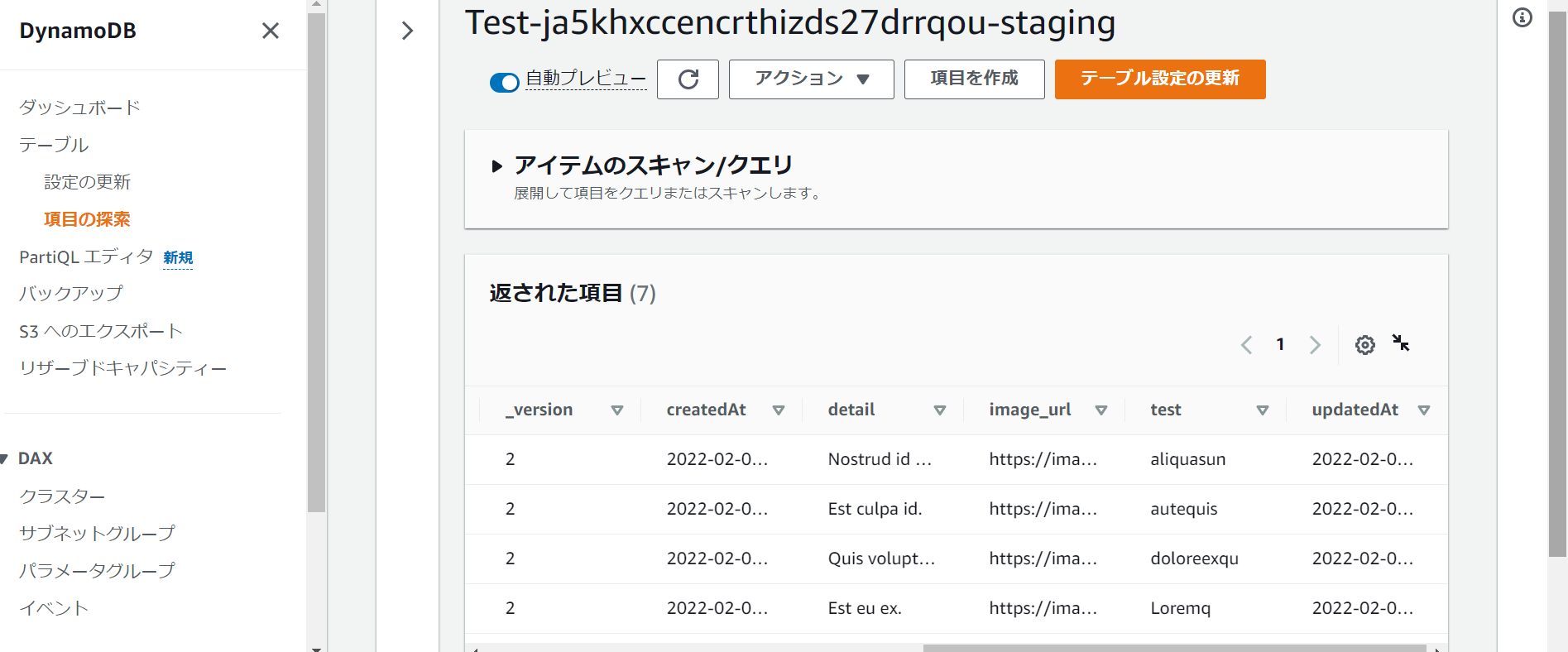Click the collapse fullscreen arrows icon

pyautogui.click(x=1401, y=343)
